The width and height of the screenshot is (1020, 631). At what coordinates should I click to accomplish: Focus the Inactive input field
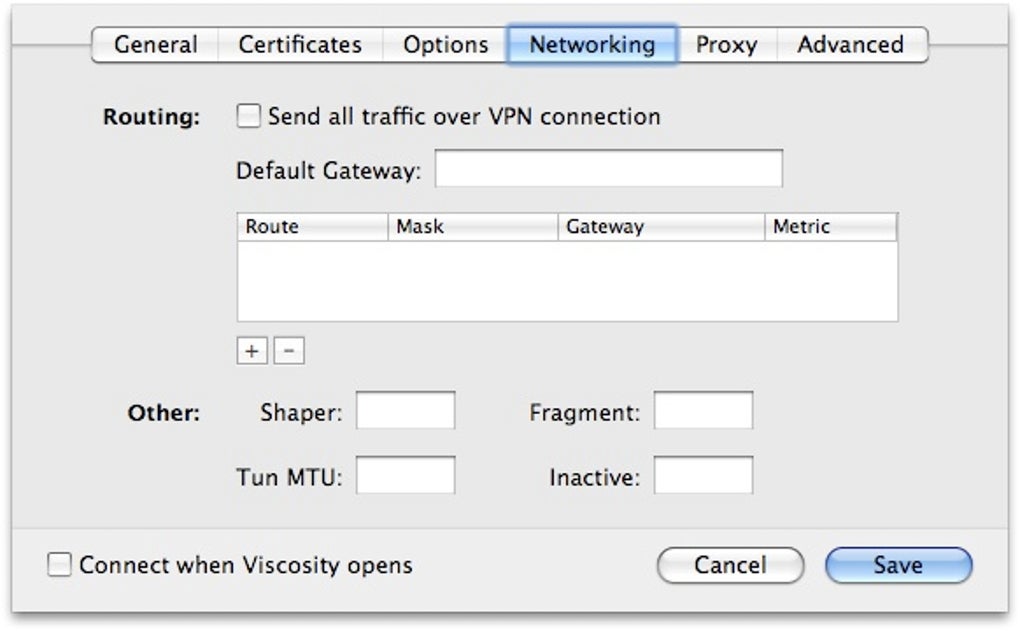click(703, 475)
